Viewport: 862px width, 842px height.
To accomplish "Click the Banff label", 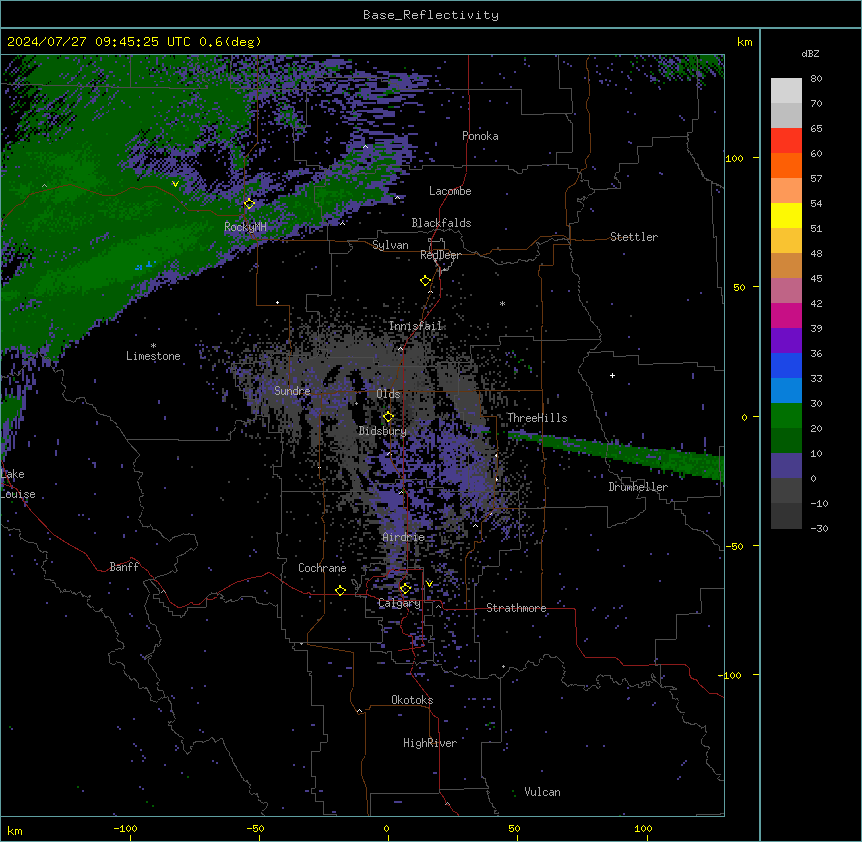I will point(124,567).
